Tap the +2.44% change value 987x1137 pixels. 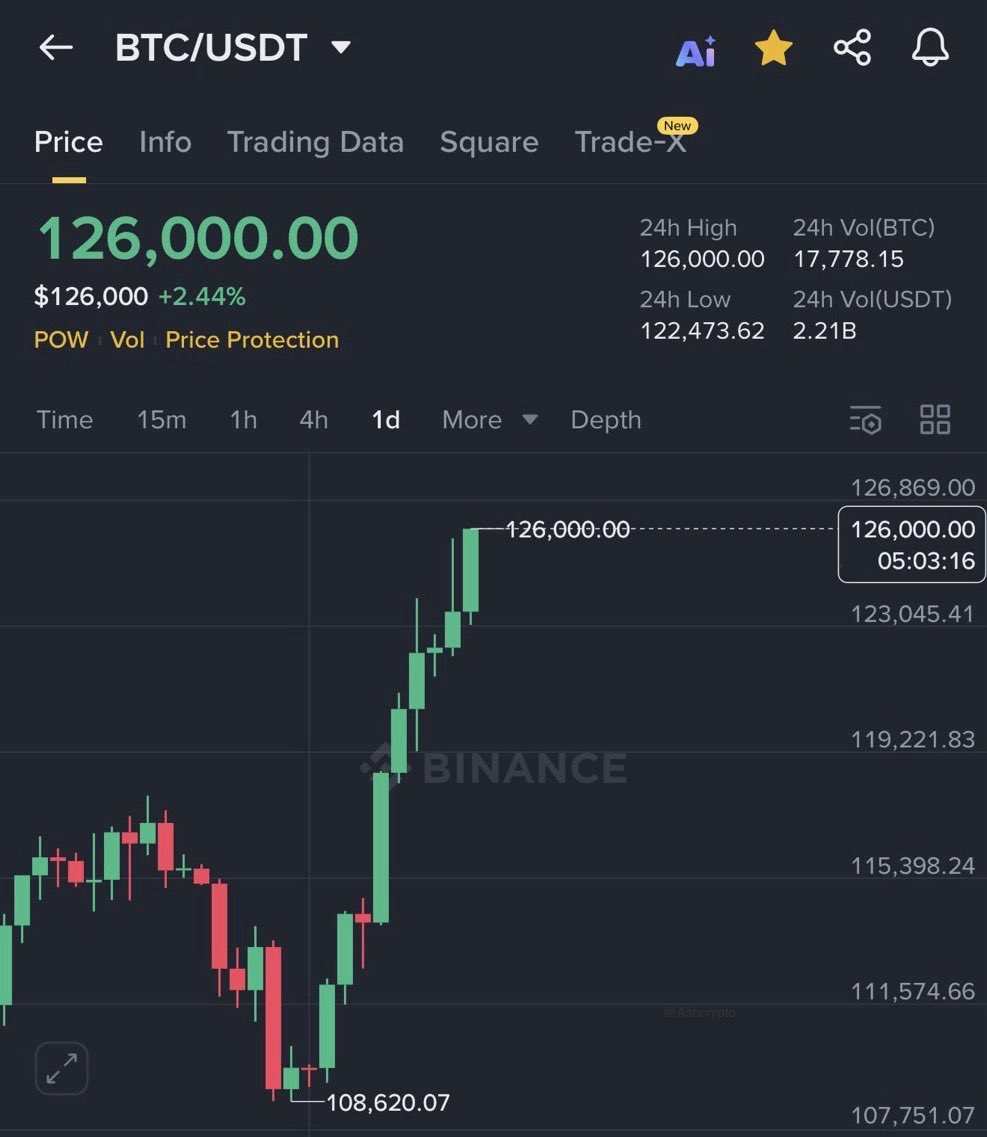coord(202,297)
